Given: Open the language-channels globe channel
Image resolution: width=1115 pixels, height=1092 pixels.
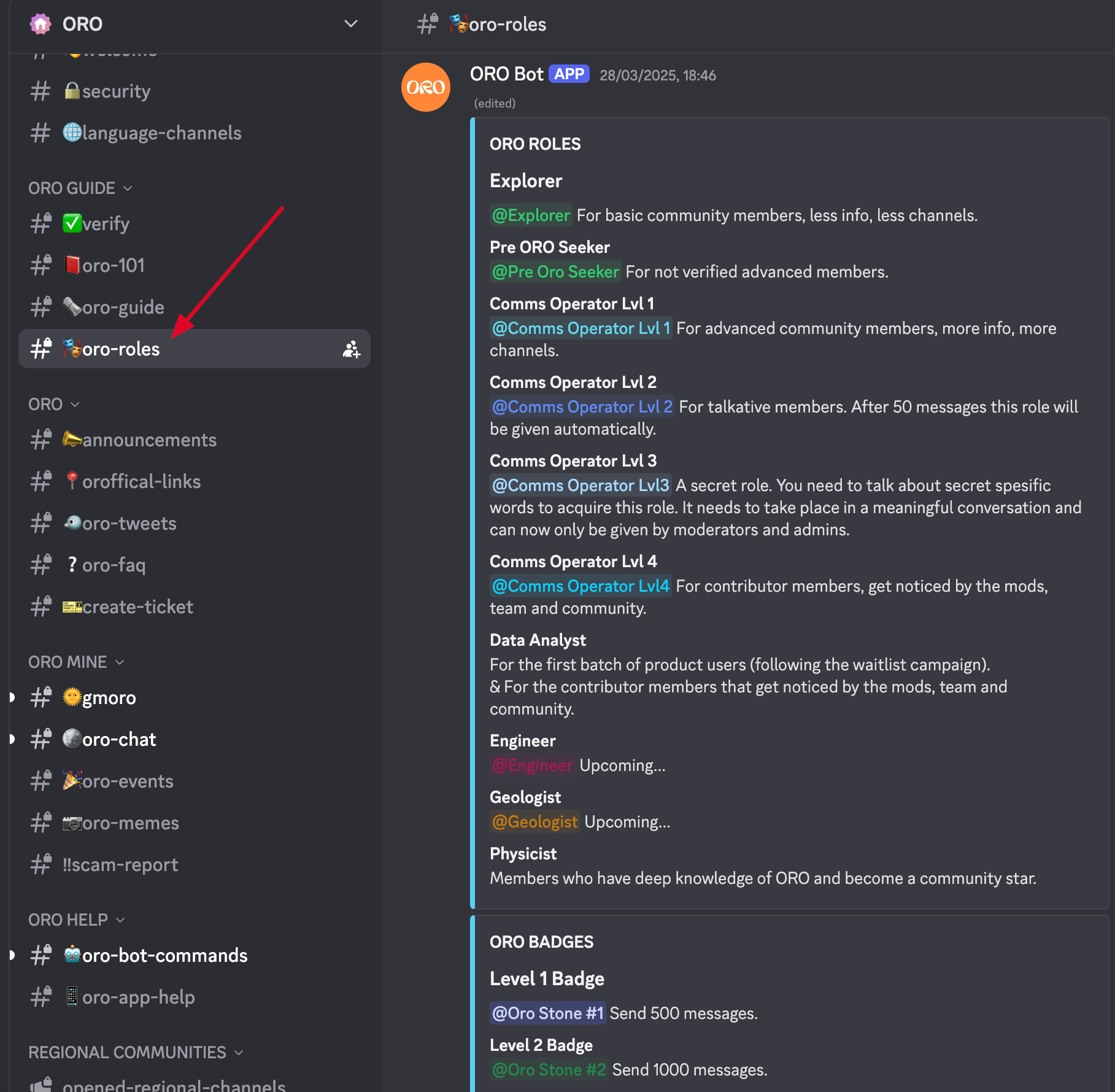Looking at the screenshot, I should pos(161,133).
